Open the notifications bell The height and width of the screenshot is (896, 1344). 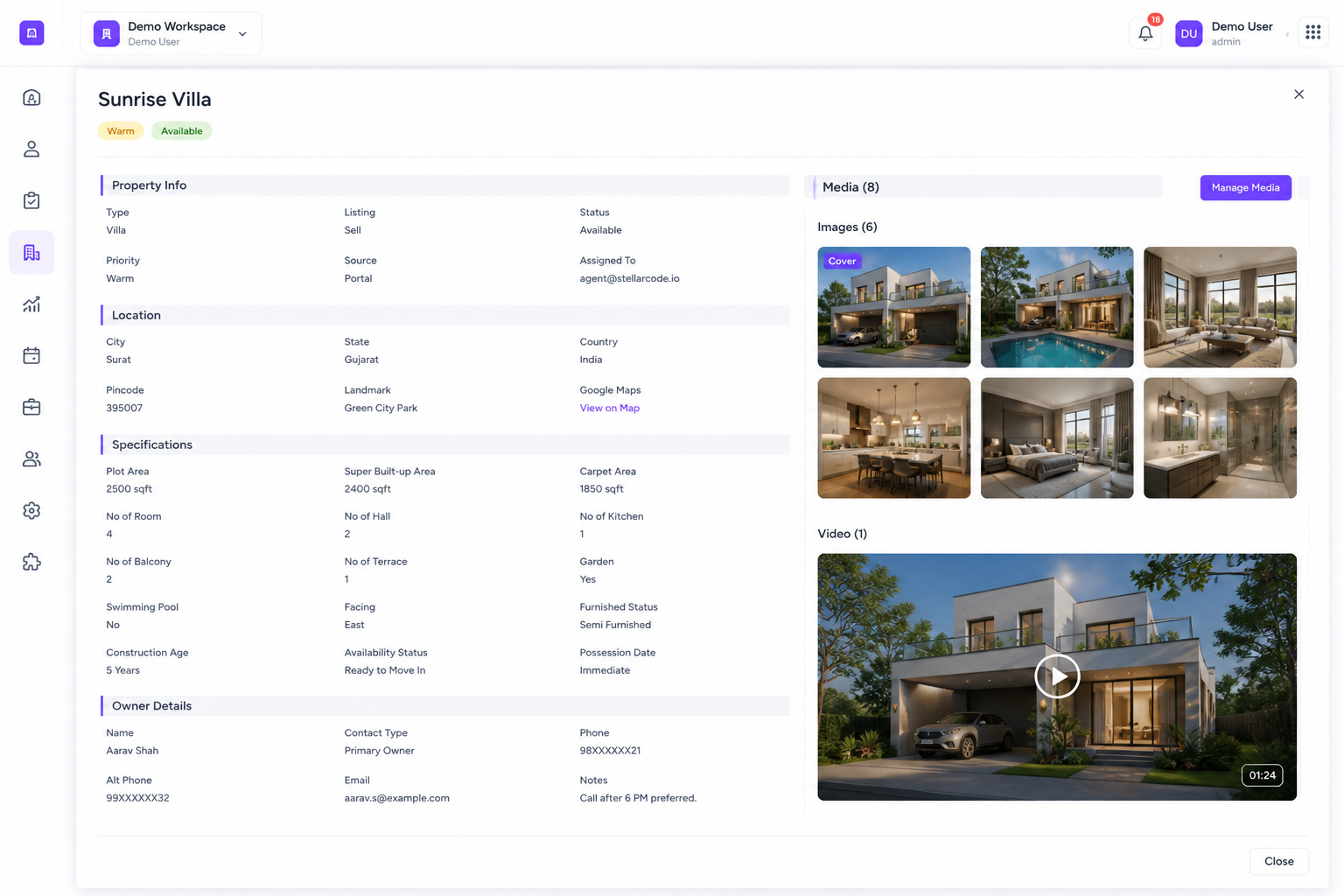pyautogui.click(x=1145, y=33)
